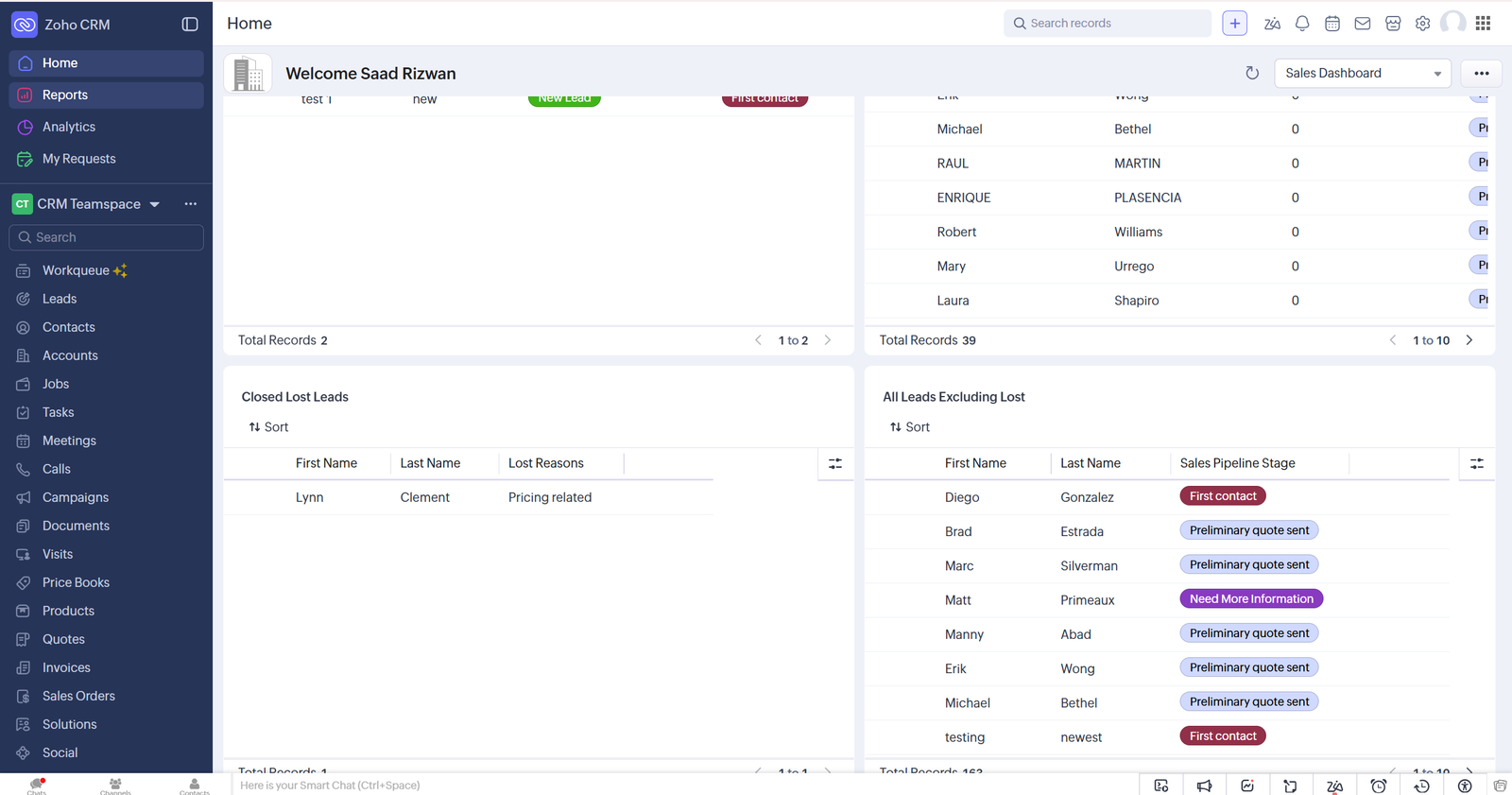Screen dimensions: 1512x795
Task: Sort the Closed Lost Leads table
Action: point(268,427)
